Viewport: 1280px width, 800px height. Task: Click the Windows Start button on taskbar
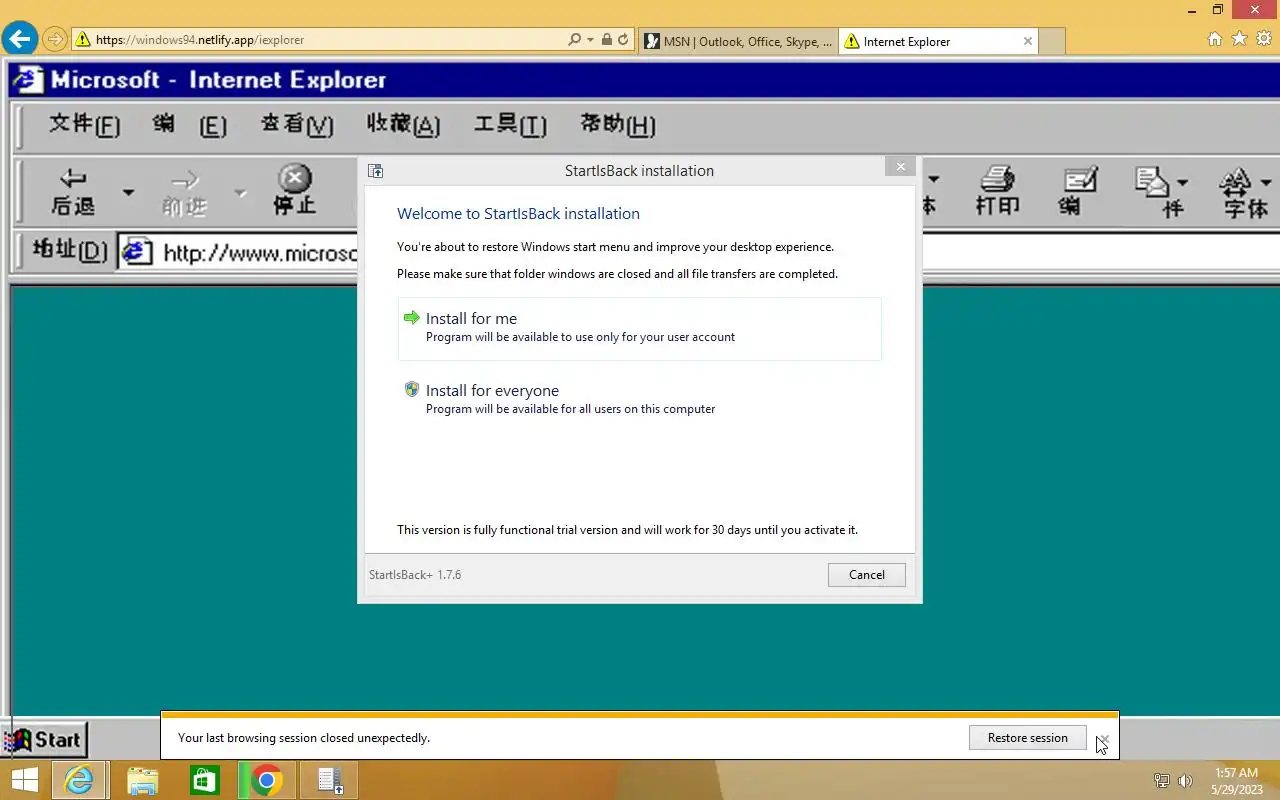click(24, 780)
